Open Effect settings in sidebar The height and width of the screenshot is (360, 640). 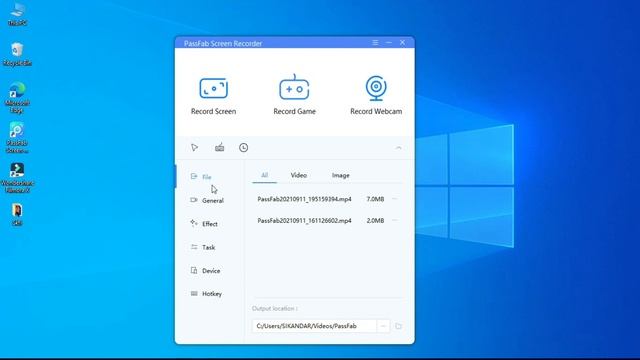pos(204,224)
